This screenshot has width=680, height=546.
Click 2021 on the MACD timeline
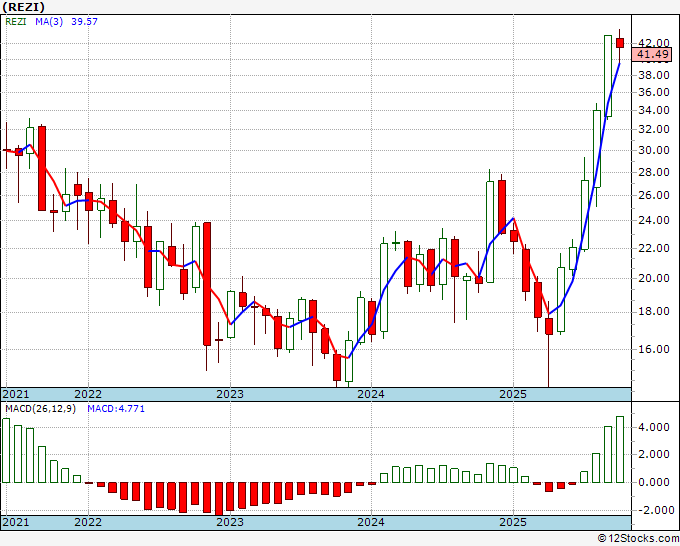point(16,522)
